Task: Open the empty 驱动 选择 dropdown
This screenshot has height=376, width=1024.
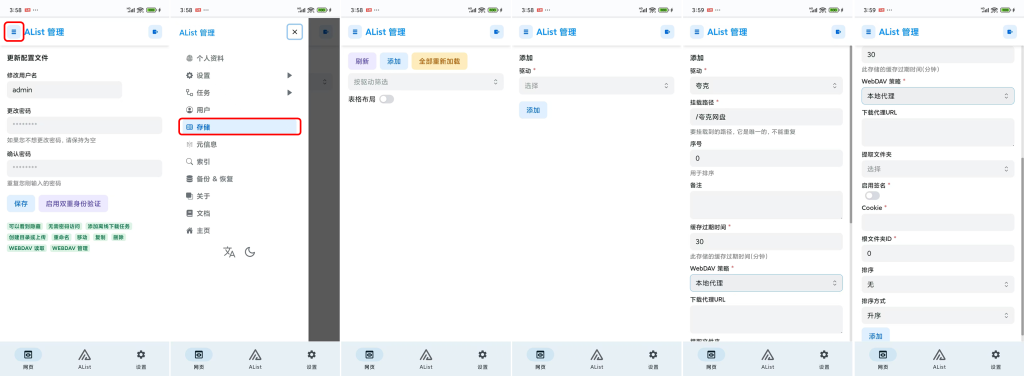Action: [596, 86]
